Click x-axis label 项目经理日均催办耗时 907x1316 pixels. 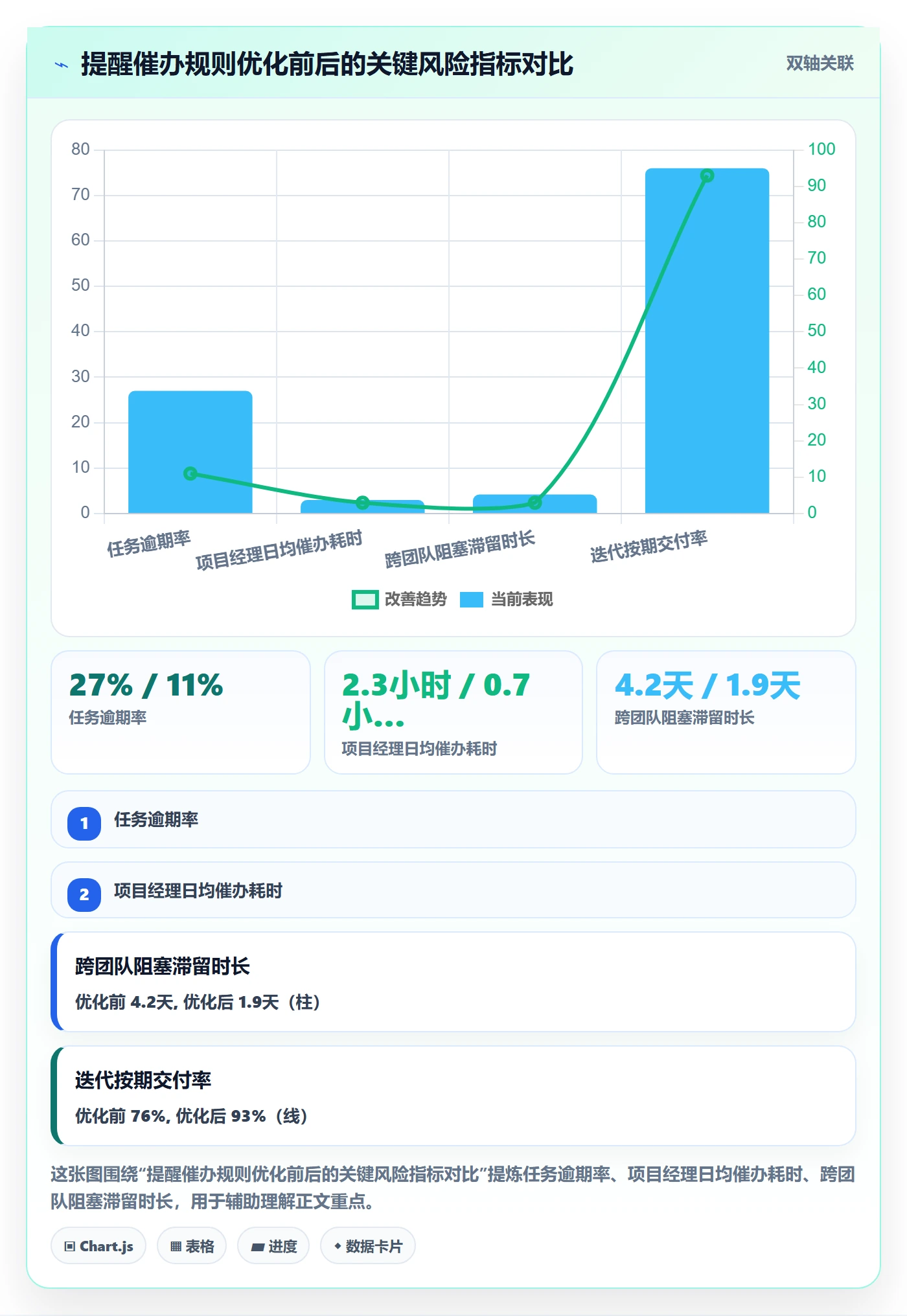tap(279, 550)
